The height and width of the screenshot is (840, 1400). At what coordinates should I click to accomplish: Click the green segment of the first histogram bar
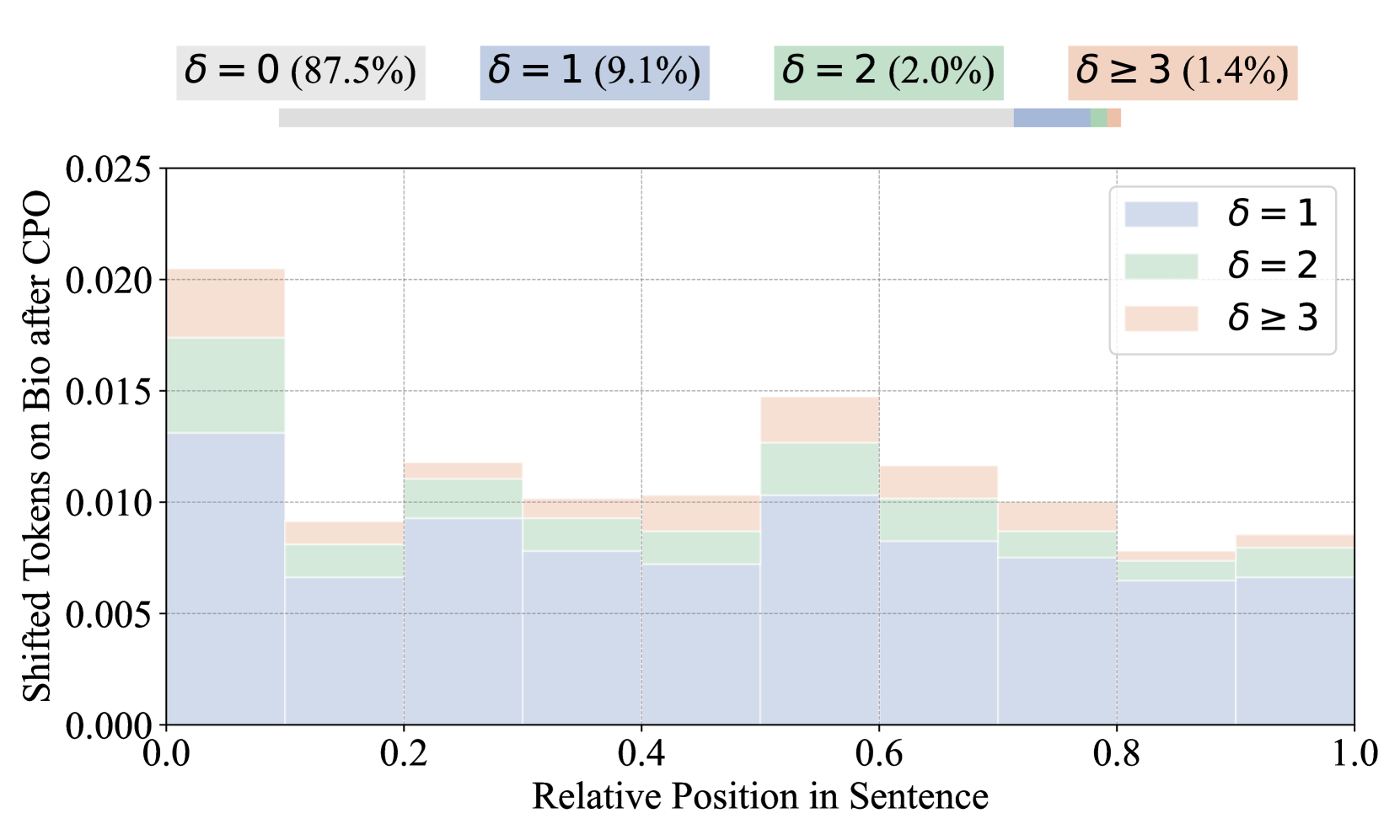225,385
